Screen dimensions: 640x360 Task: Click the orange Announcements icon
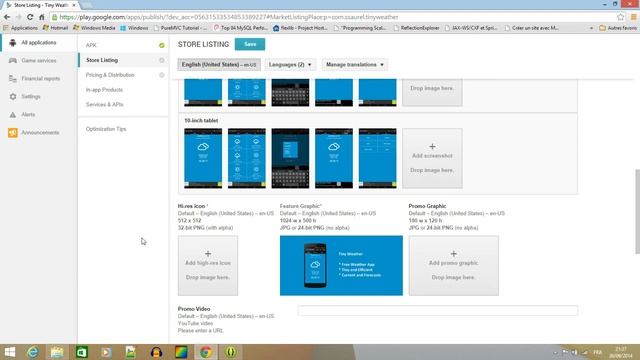(x=13, y=133)
